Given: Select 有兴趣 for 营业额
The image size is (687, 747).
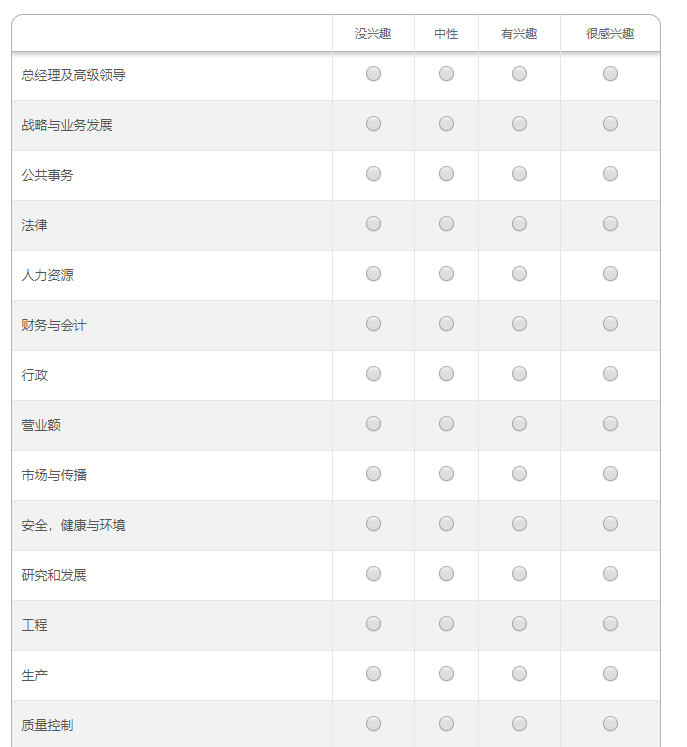Looking at the screenshot, I should tap(519, 424).
